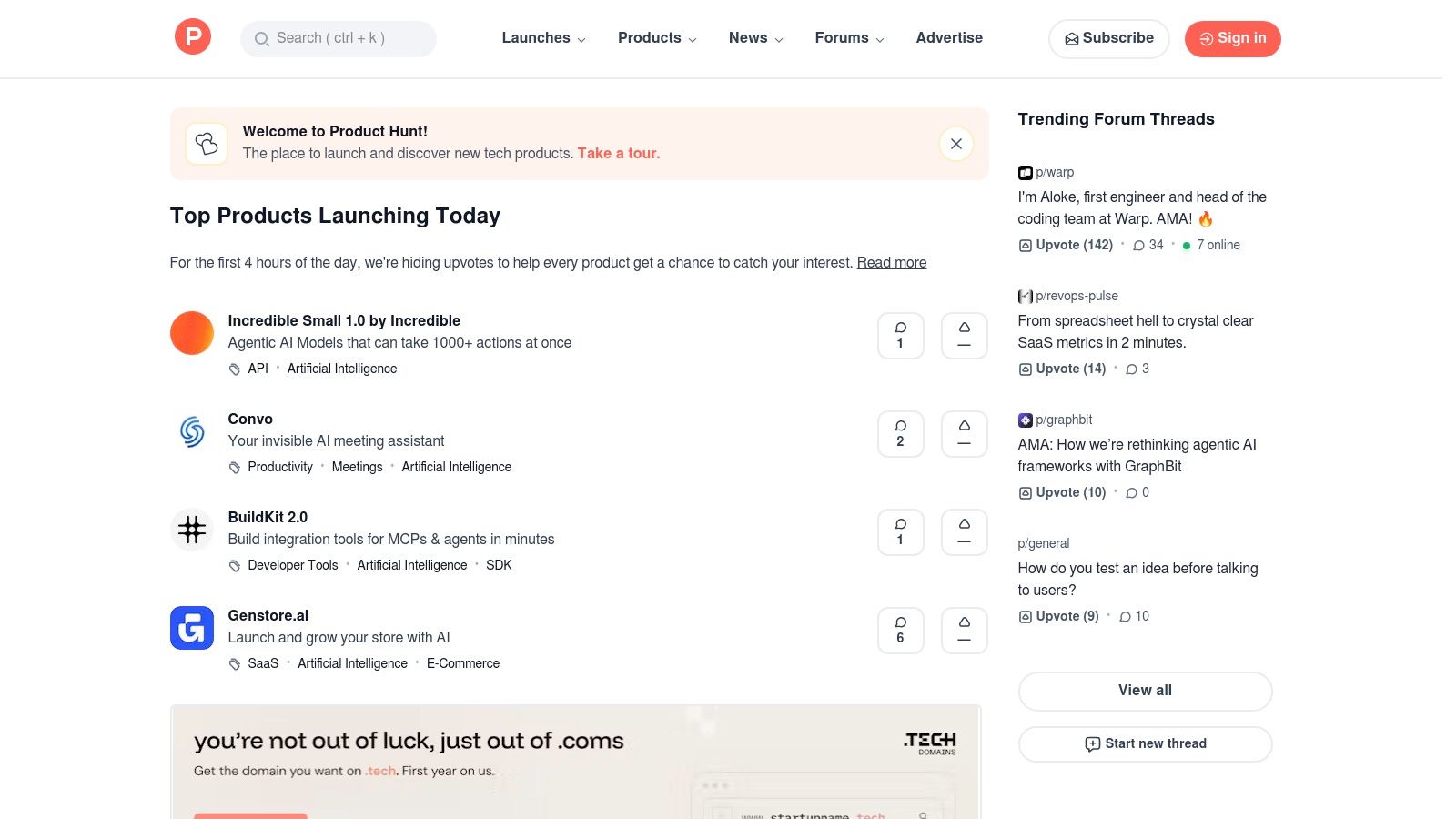Click the BuildKit hash logo
1456x819 pixels.
(192, 530)
